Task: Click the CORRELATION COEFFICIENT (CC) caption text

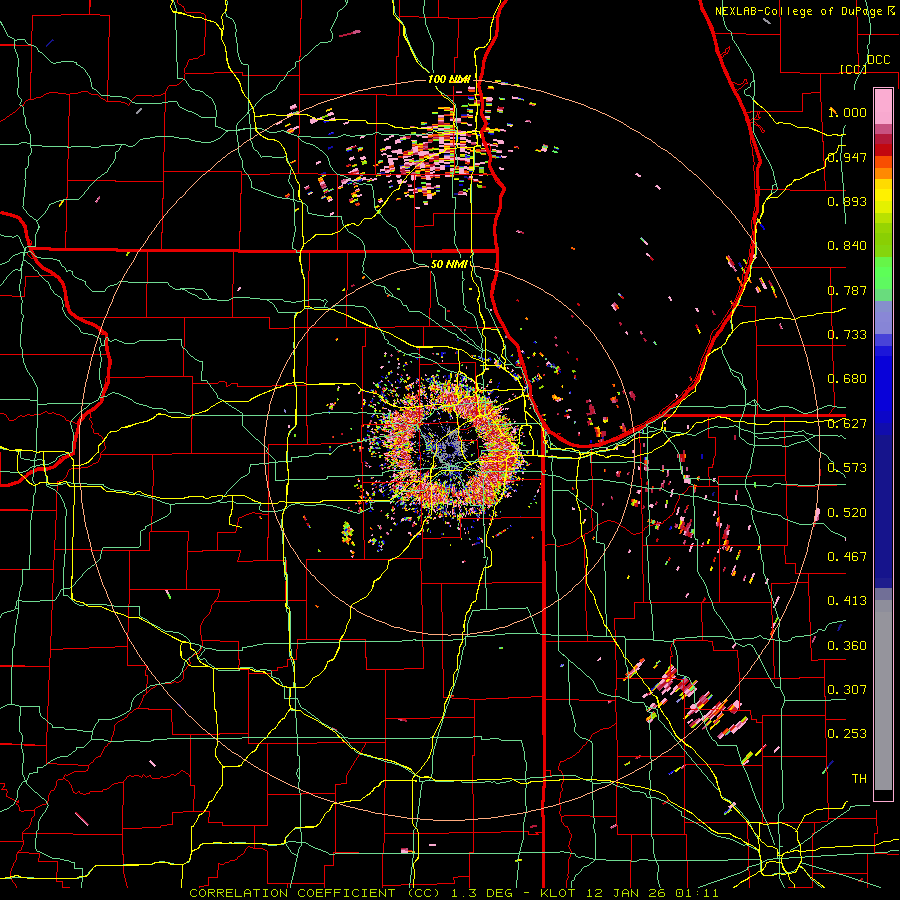Action: click(315, 893)
